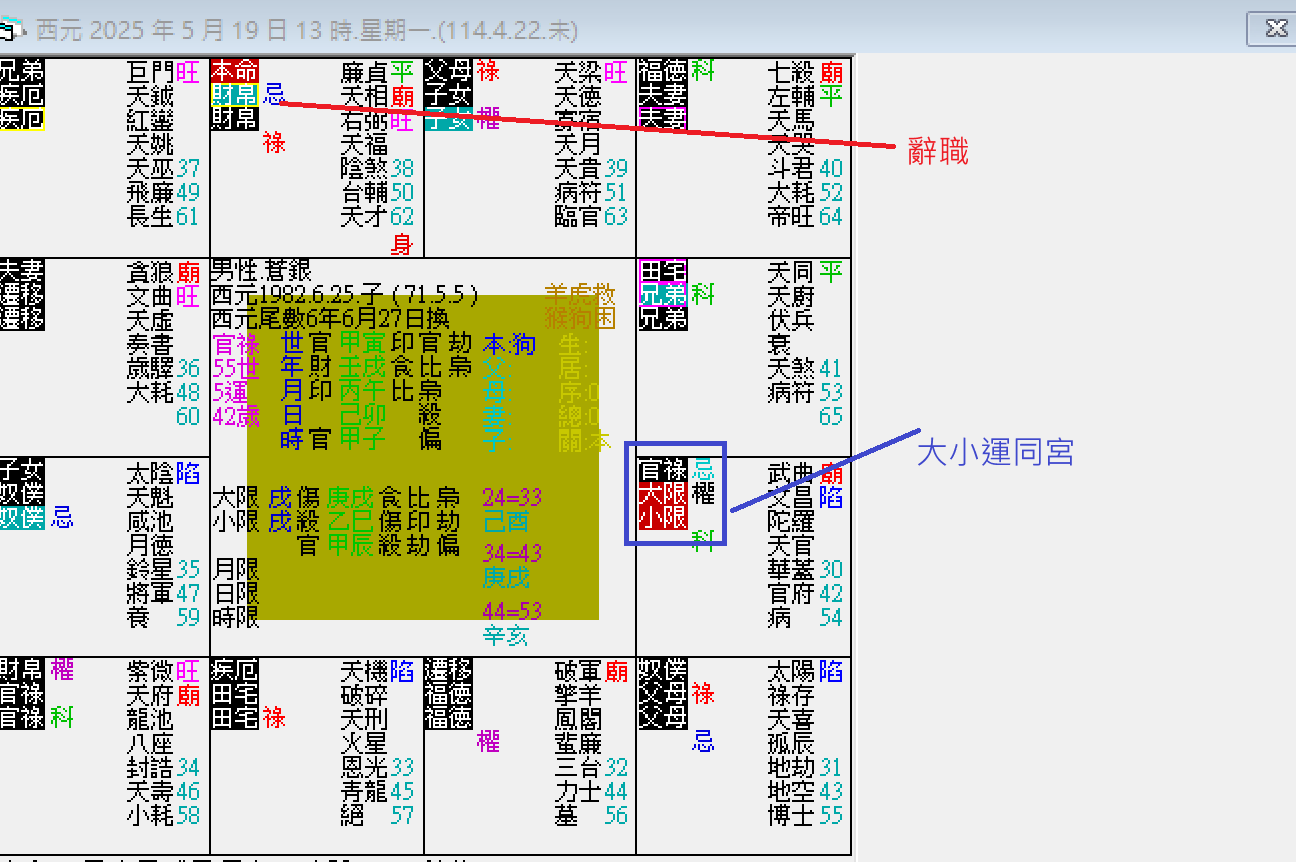Click the 月限 label in the center panel
Screen dimensions: 1296x862
tap(236, 569)
